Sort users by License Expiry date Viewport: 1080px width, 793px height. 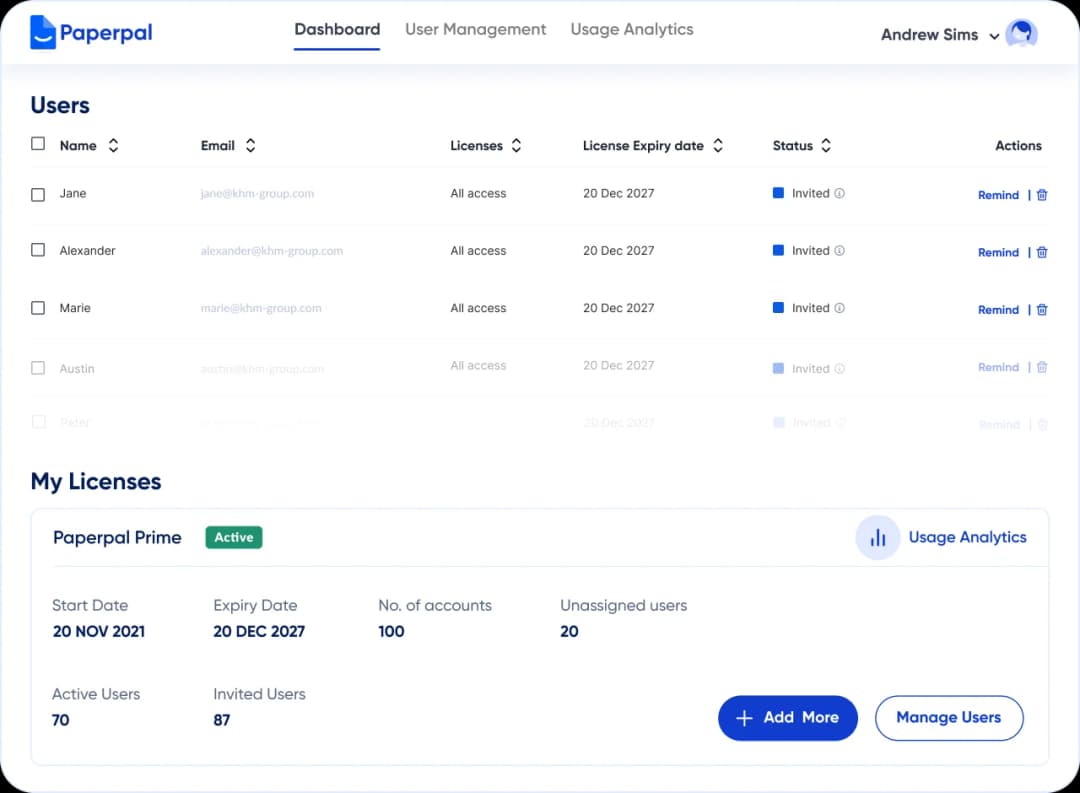pos(718,145)
